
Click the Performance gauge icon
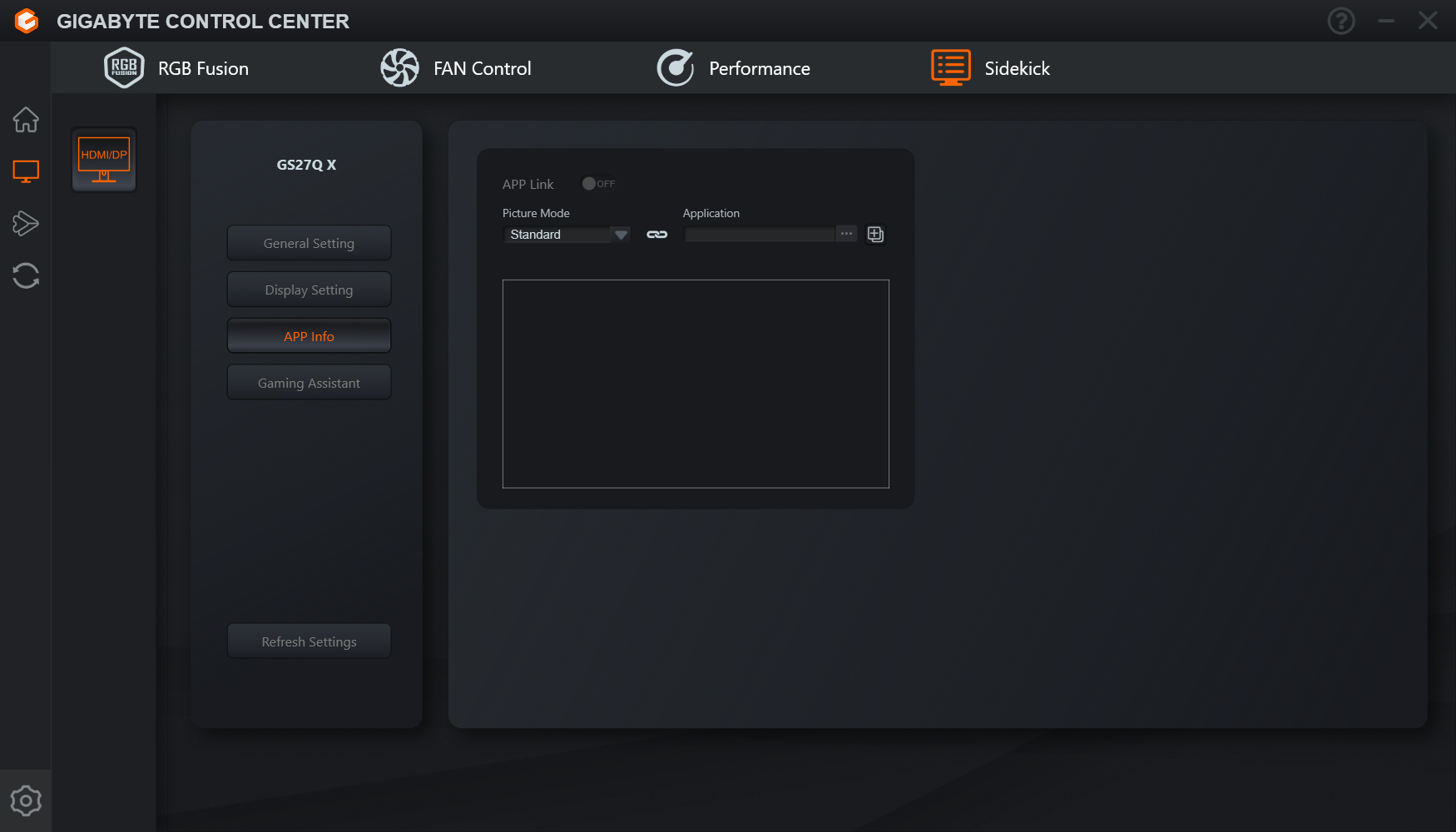676,68
